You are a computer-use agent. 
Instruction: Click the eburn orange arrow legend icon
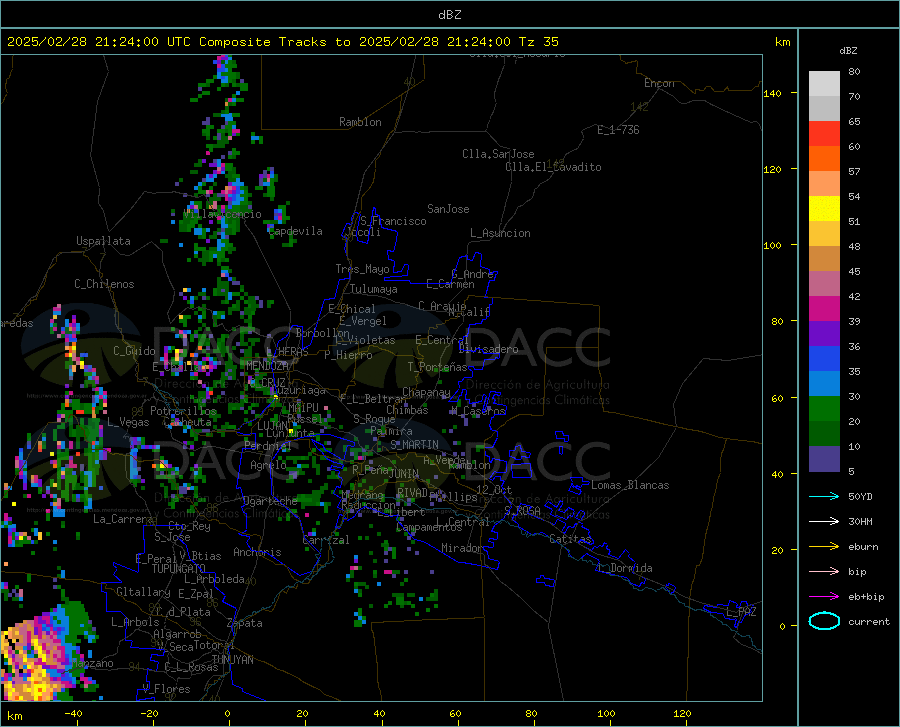click(824, 546)
